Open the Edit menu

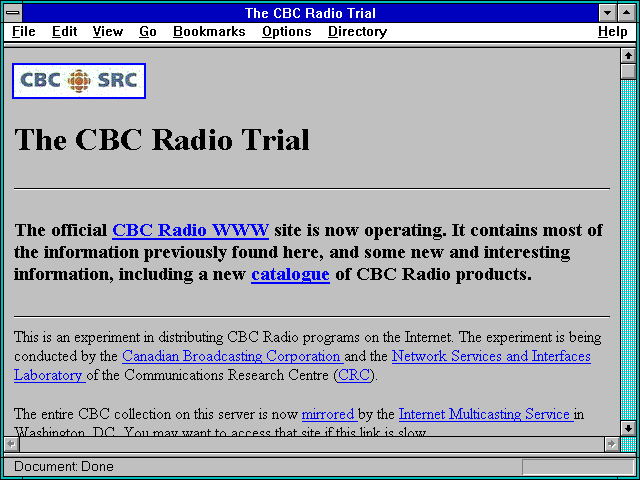64,31
